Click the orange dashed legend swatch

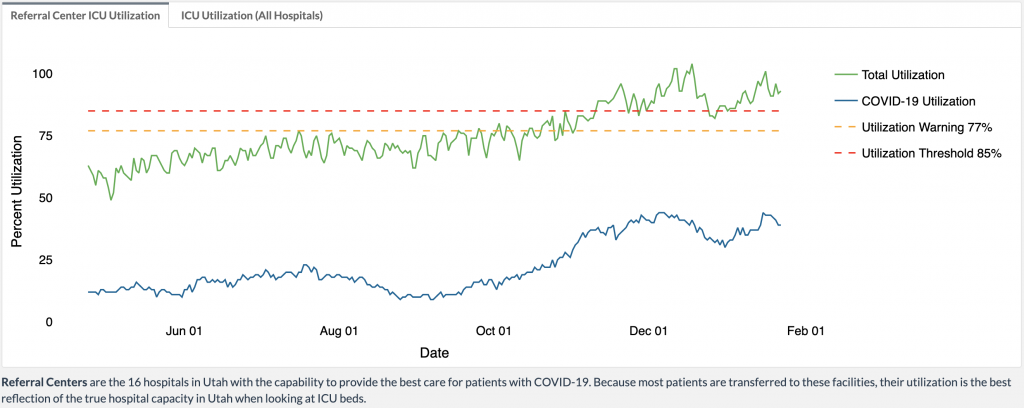click(x=844, y=127)
